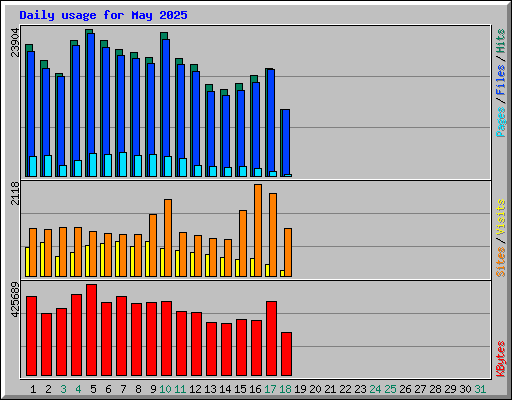512x400 pixels.
Task: Click the 'Hits' legend label
Action: [500, 41]
